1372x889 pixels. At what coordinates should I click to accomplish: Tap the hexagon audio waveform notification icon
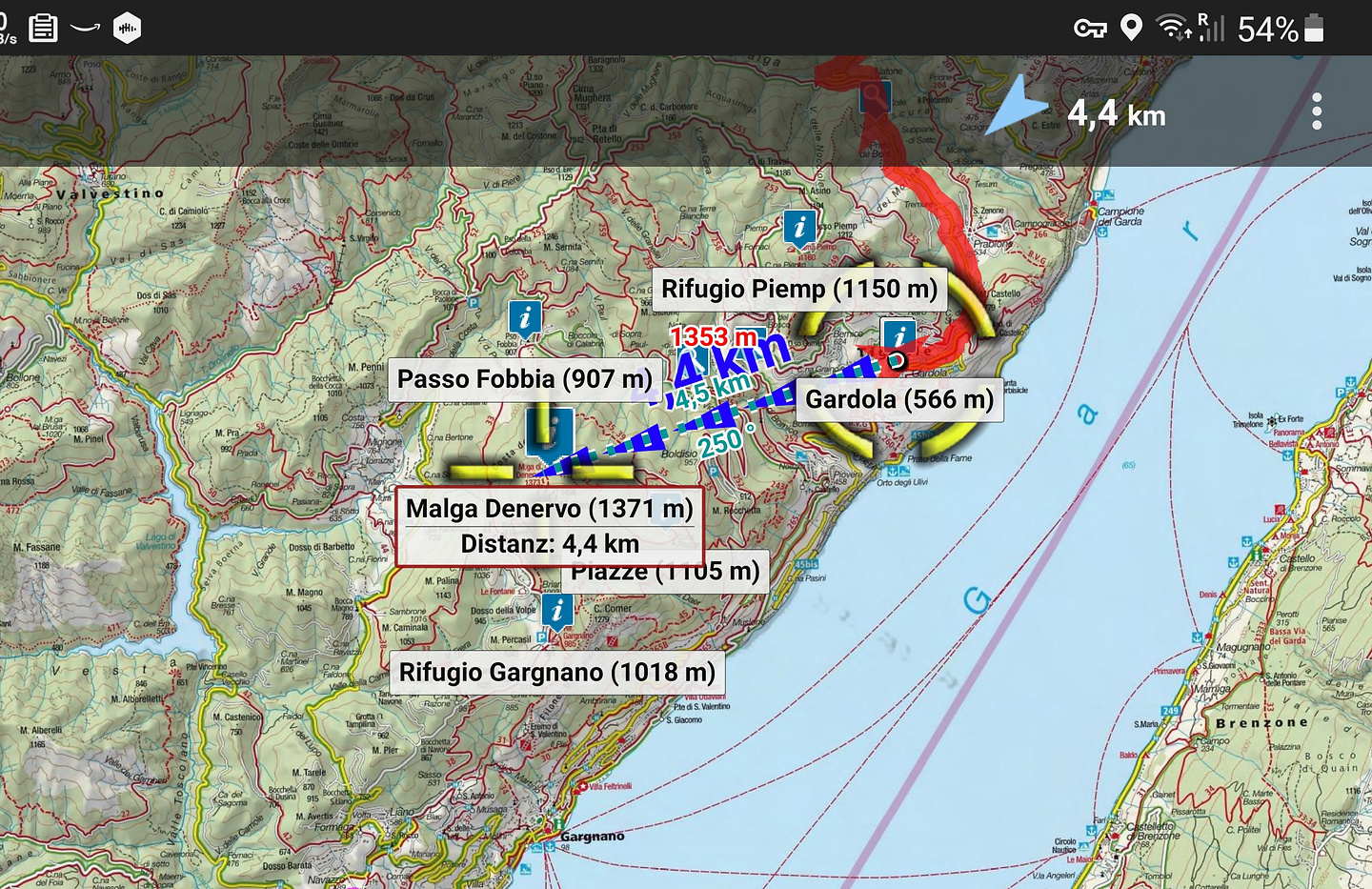click(x=127, y=29)
